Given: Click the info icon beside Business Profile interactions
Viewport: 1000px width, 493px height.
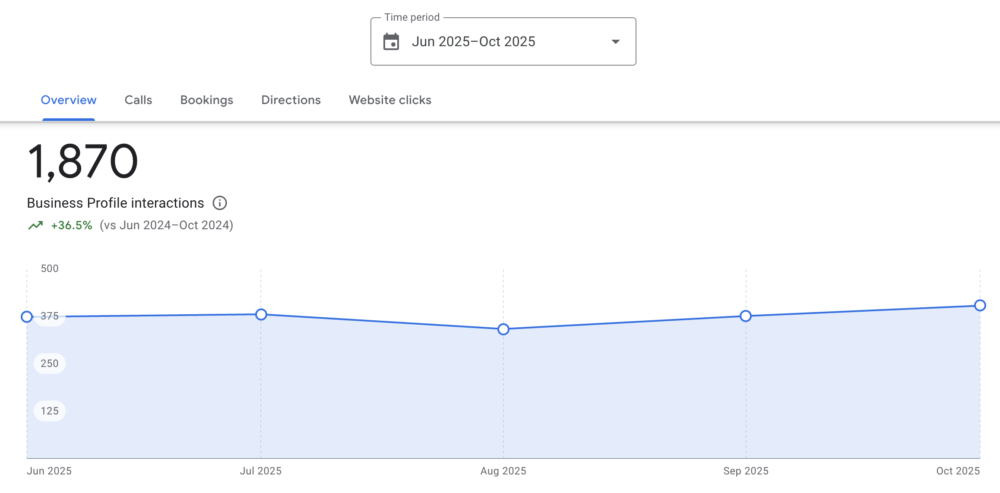Looking at the screenshot, I should coord(220,203).
